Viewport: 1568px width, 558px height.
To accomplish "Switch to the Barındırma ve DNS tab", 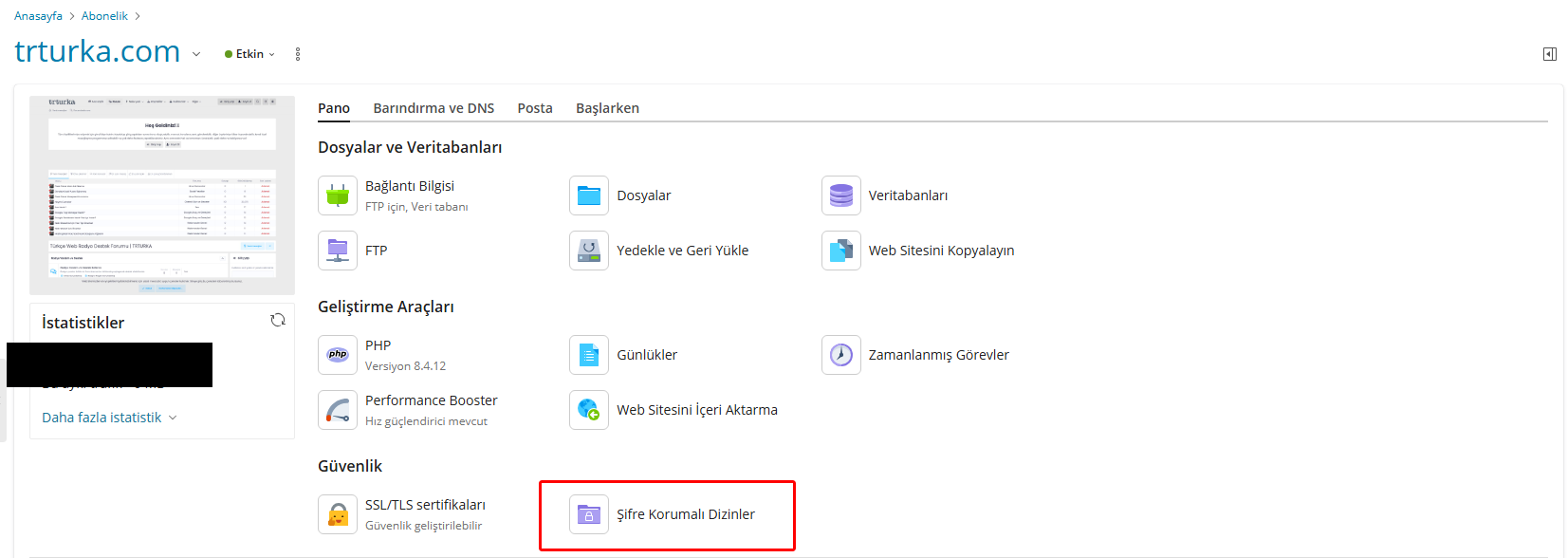I will 434,108.
